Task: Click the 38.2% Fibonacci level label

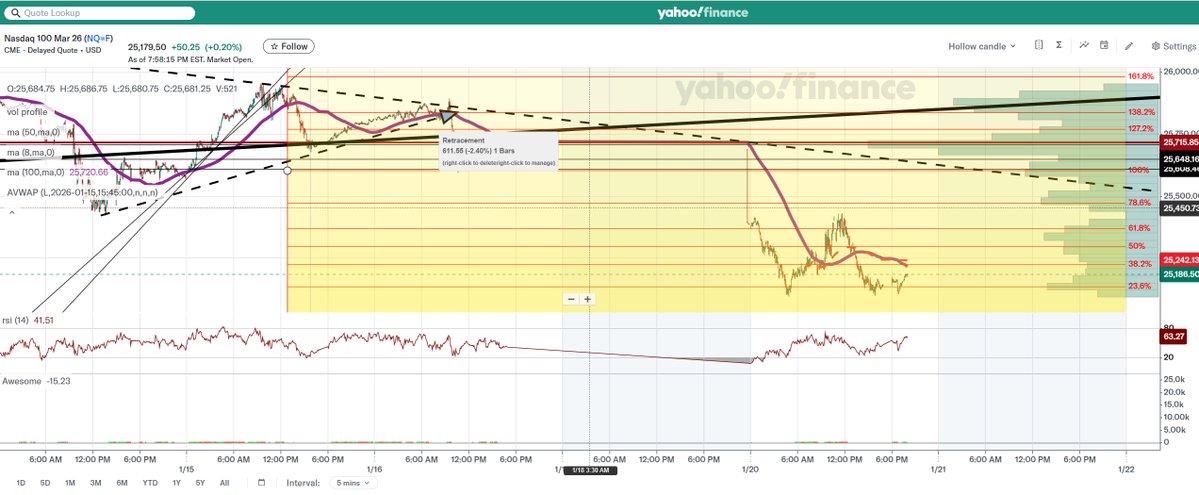Action: pos(1139,264)
